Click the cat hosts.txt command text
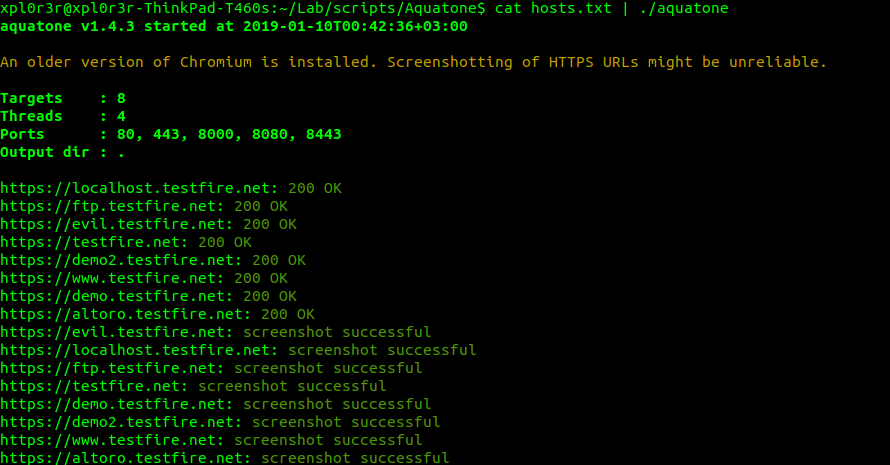The image size is (890, 465). click(x=553, y=9)
